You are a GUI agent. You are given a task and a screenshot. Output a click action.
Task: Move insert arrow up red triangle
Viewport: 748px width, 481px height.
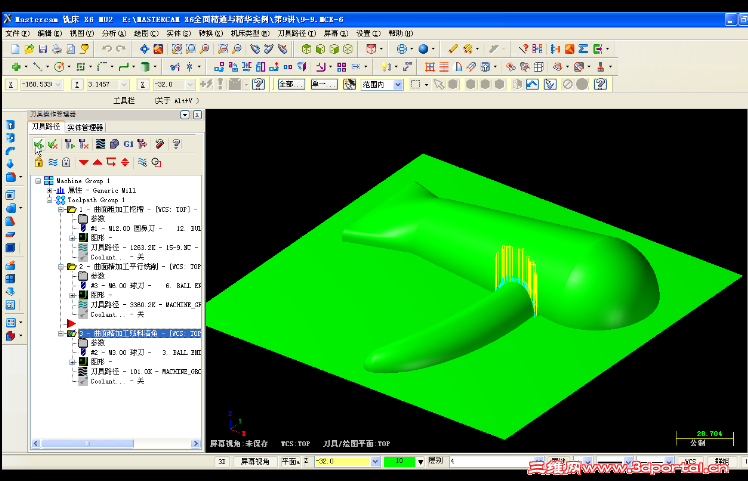pyautogui.click(x=98, y=162)
